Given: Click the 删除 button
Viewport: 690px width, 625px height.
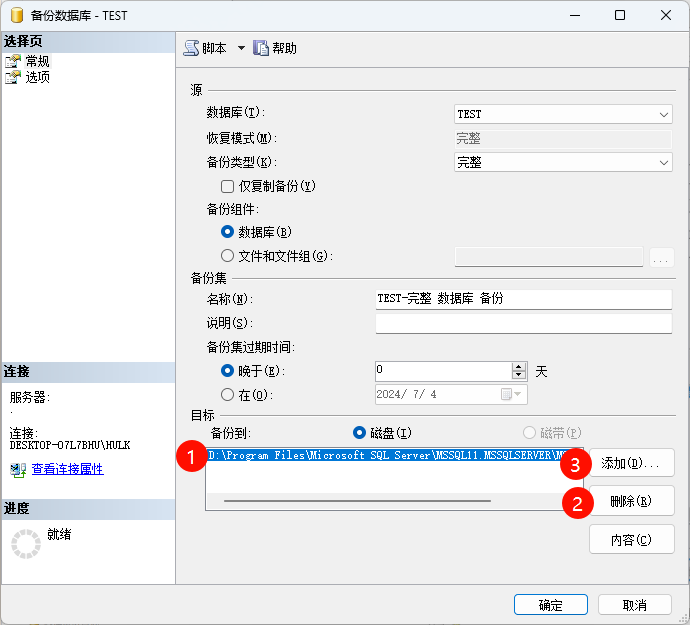Looking at the screenshot, I should (x=631, y=501).
